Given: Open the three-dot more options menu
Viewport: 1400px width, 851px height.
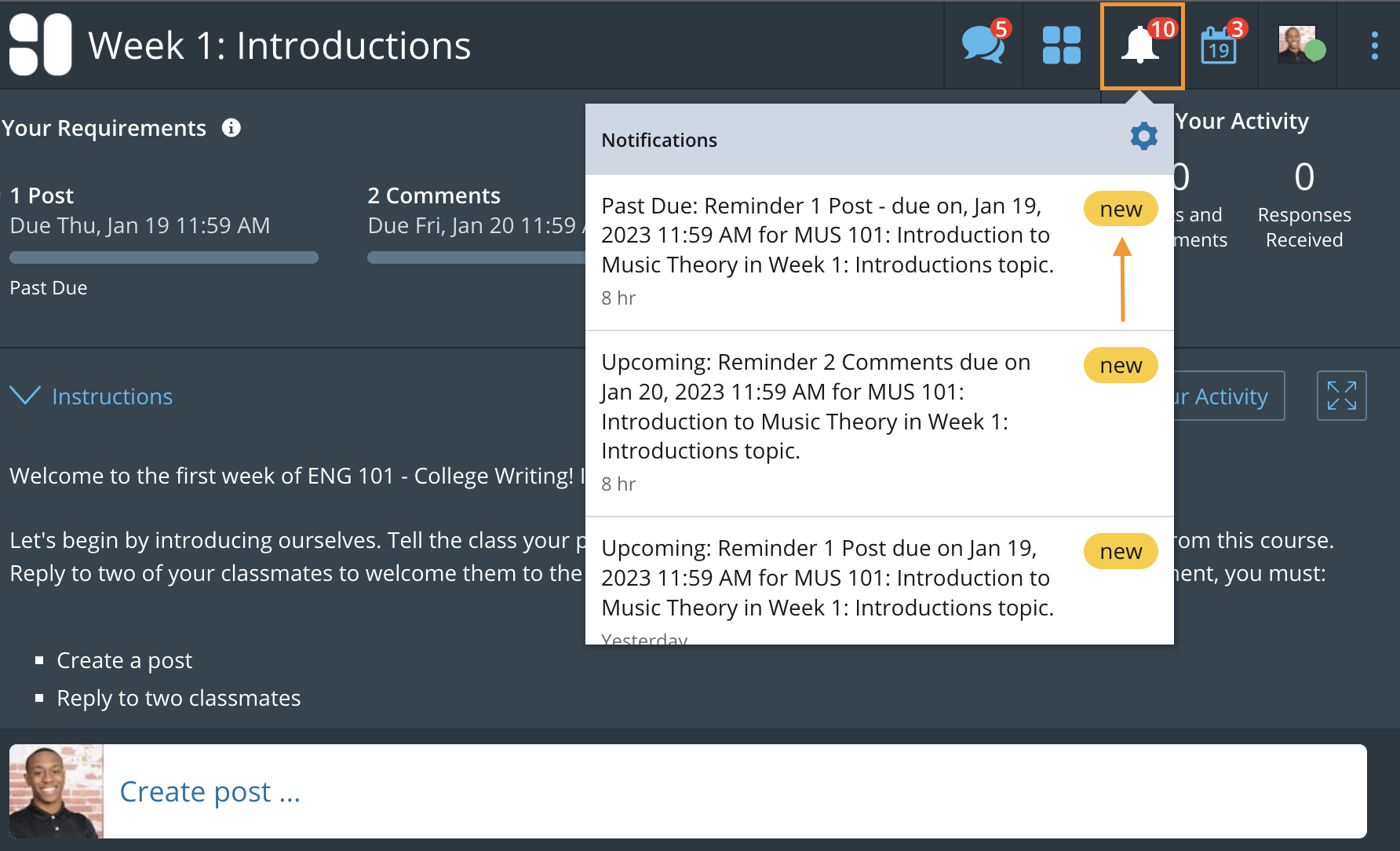Looking at the screenshot, I should [x=1374, y=46].
